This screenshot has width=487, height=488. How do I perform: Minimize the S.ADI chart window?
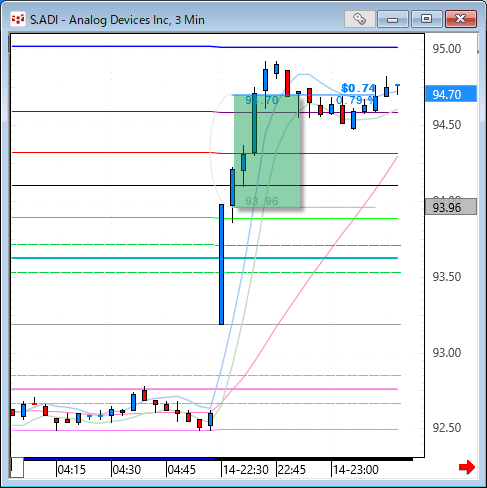click(393, 19)
